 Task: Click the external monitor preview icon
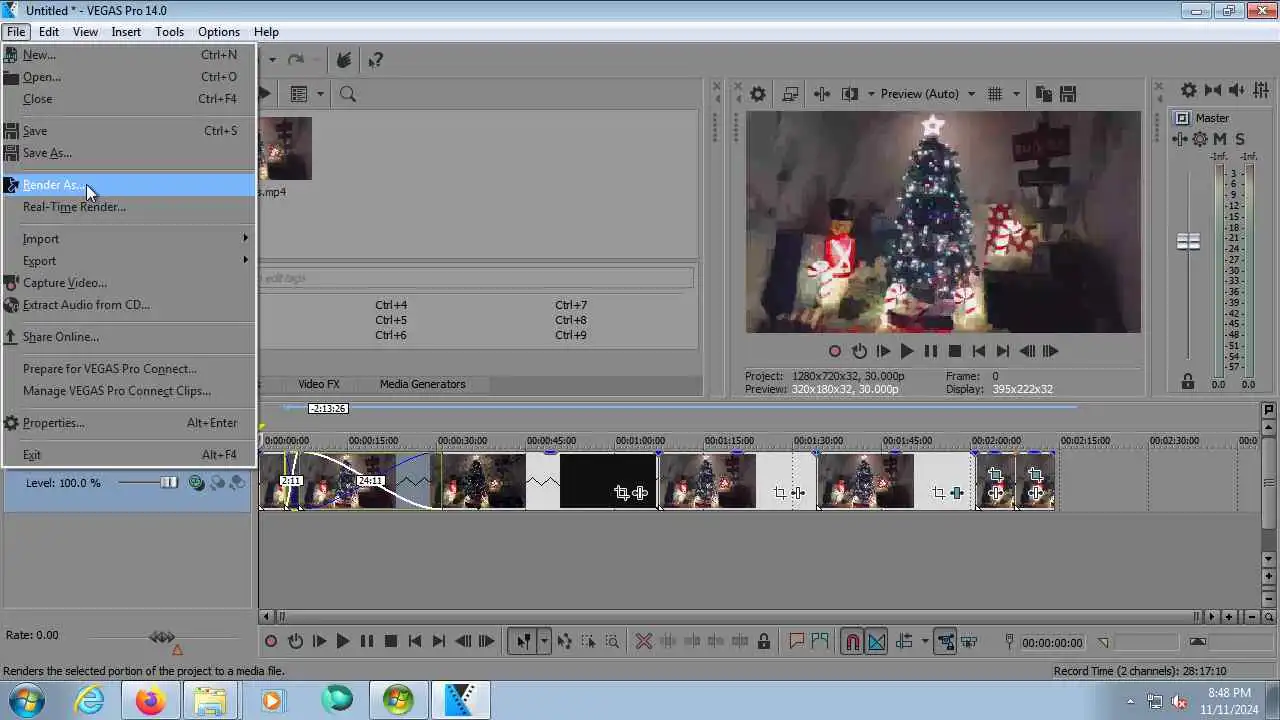pyautogui.click(x=790, y=94)
